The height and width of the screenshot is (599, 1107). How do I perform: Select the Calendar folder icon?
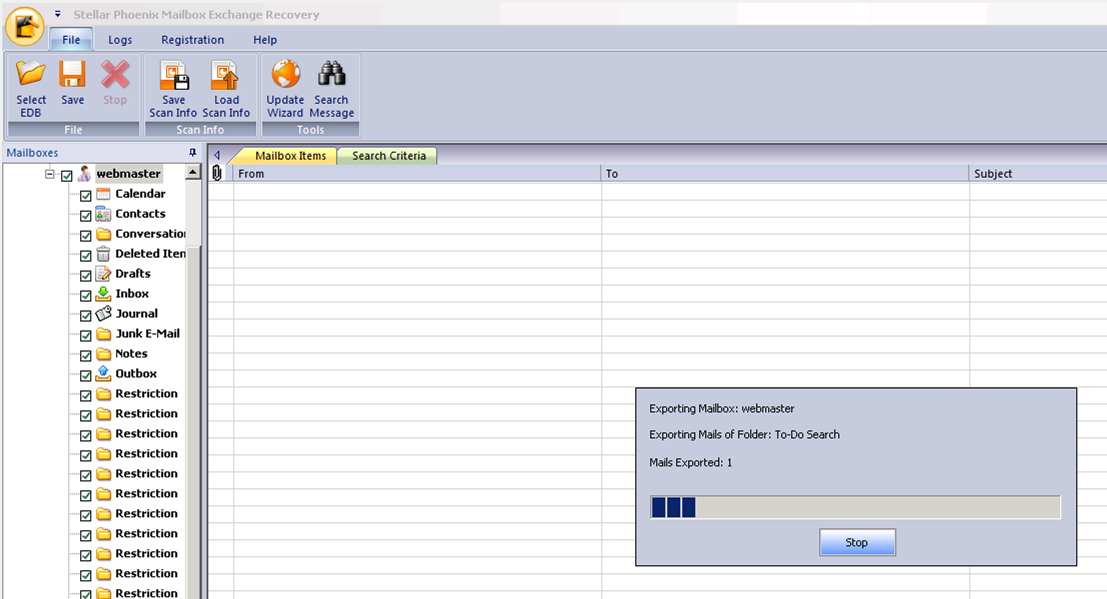pyautogui.click(x=103, y=194)
